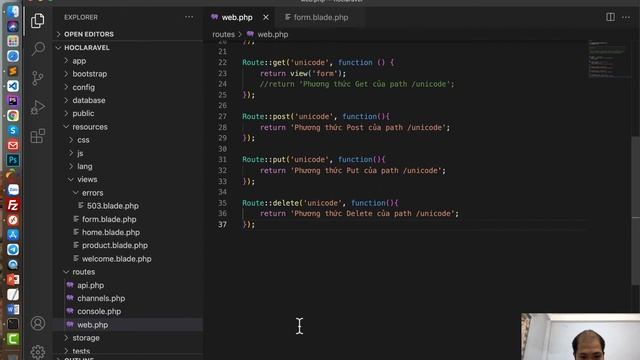This screenshot has height=360, width=640.
Task: Collapse the errors folder
Action: pyautogui.click(x=127, y=193)
